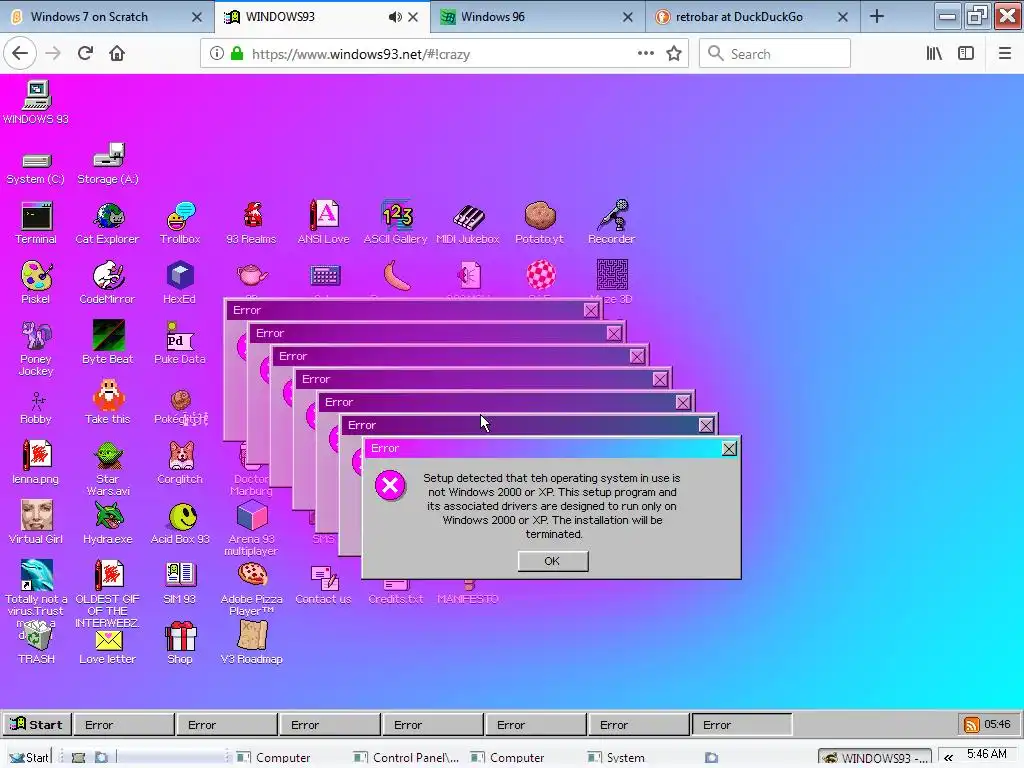Open a new browser tab
1024x768 pixels.
point(877,17)
